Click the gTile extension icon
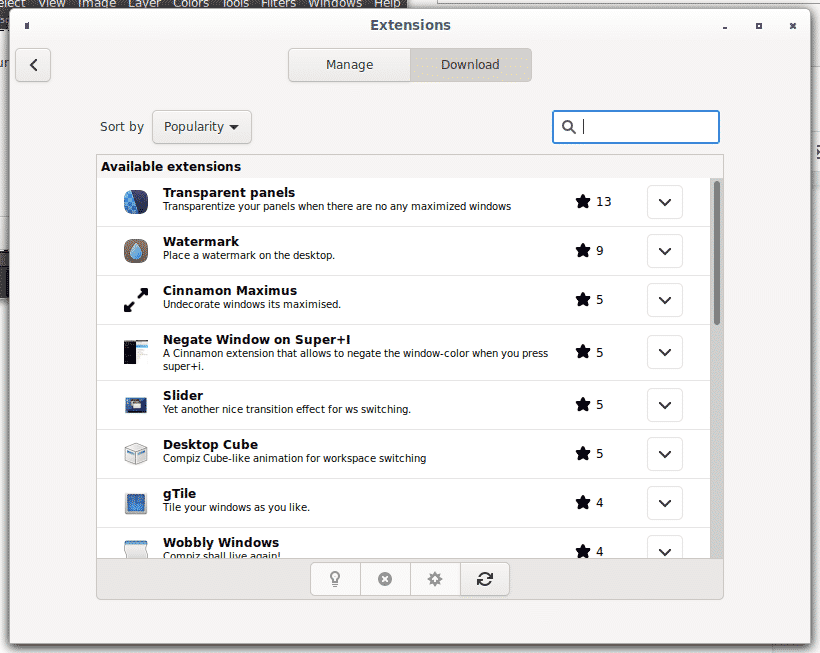Screen dimensions: 820x653 136,502
